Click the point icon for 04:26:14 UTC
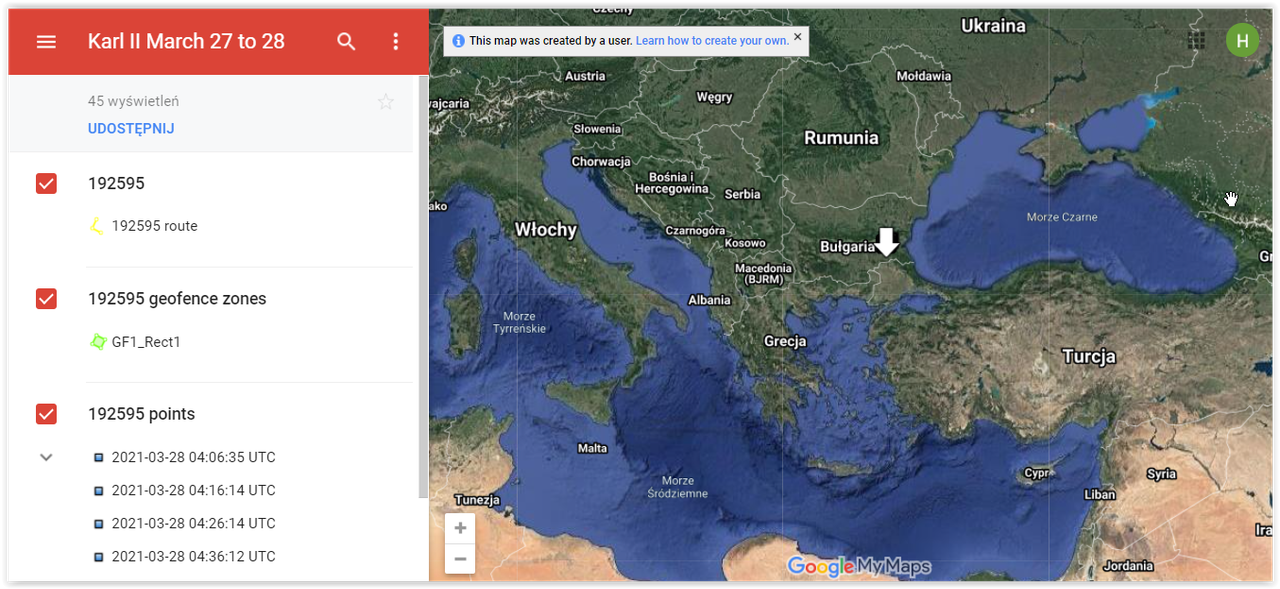The height and width of the screenshot is (589, 1280). 98,524
